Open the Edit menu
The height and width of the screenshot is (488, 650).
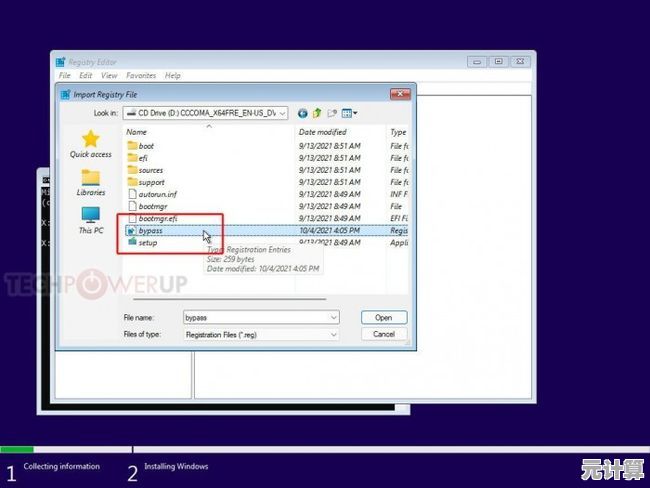click(86, 75)
